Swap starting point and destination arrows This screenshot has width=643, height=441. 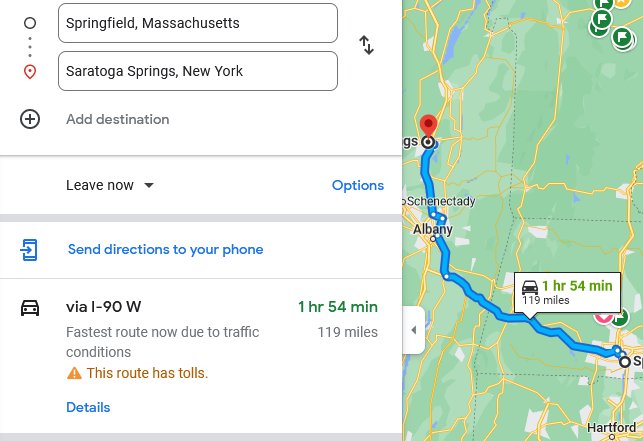tap(366, 45)
